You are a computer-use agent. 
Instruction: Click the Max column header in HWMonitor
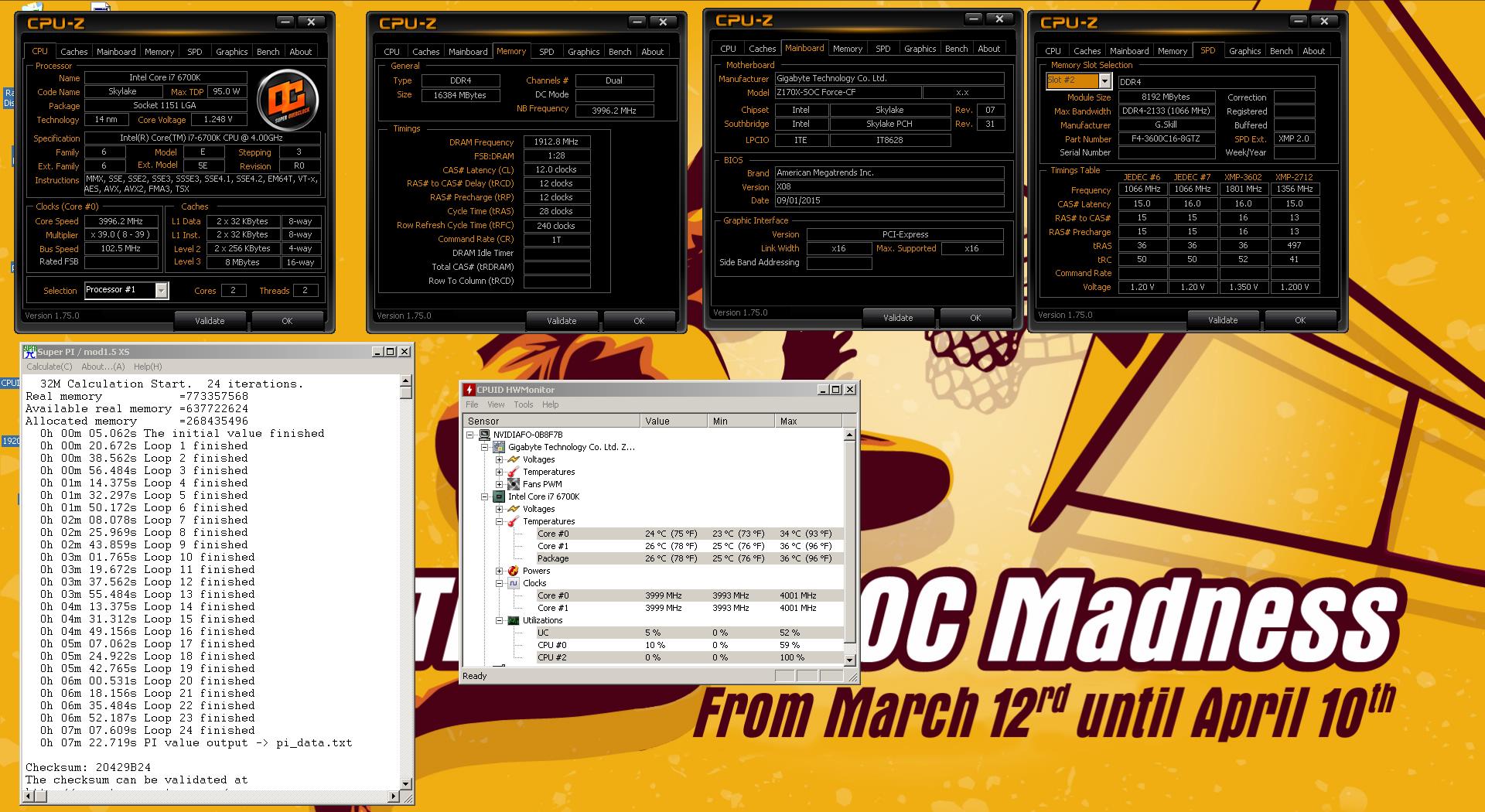click(x=808, y=421)
